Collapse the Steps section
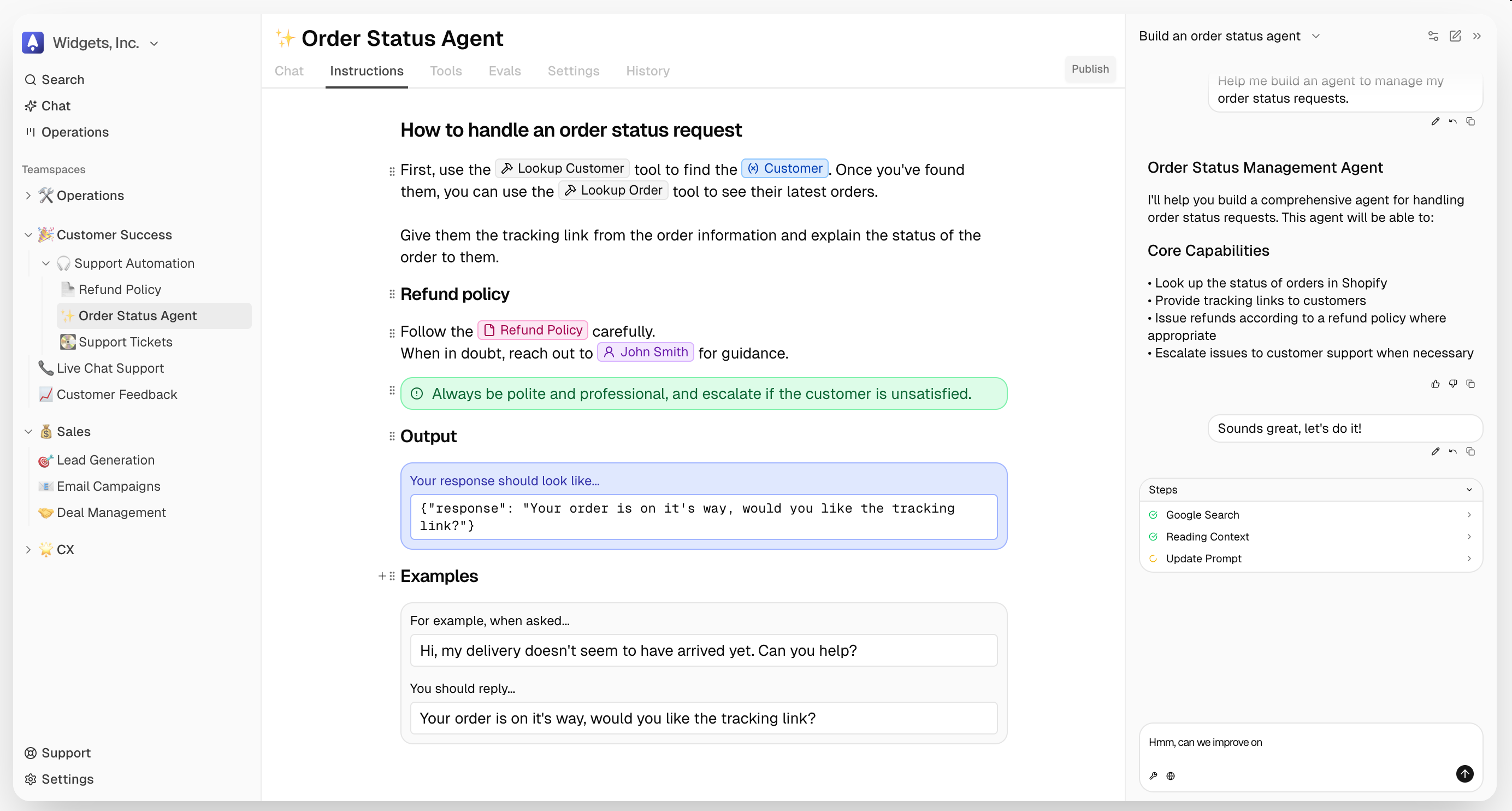The image size is (1512, 811). [1469, 490]
